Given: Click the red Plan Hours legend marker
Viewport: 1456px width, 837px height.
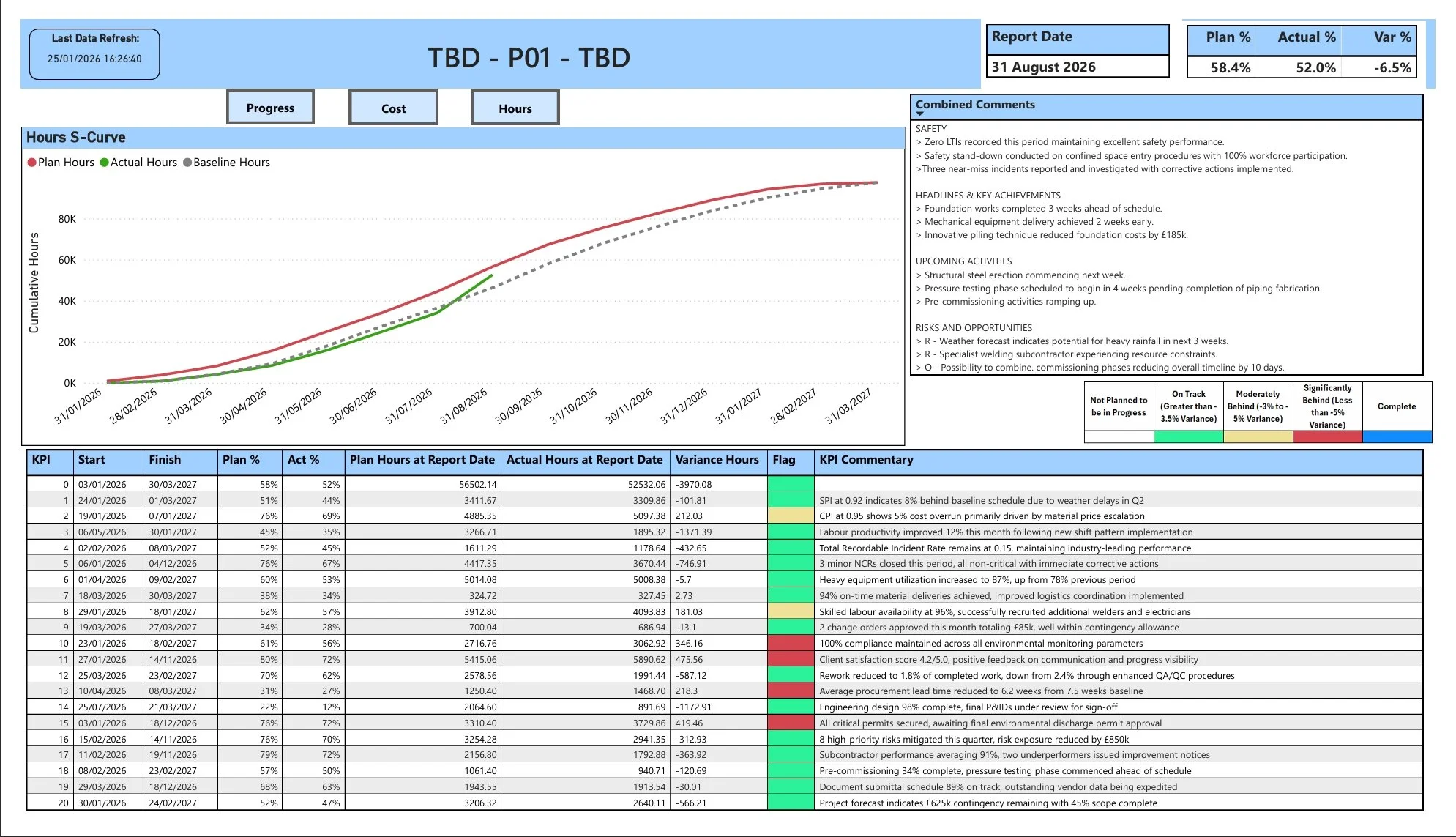Looking at the screenshot, I should tap(31, 162).
